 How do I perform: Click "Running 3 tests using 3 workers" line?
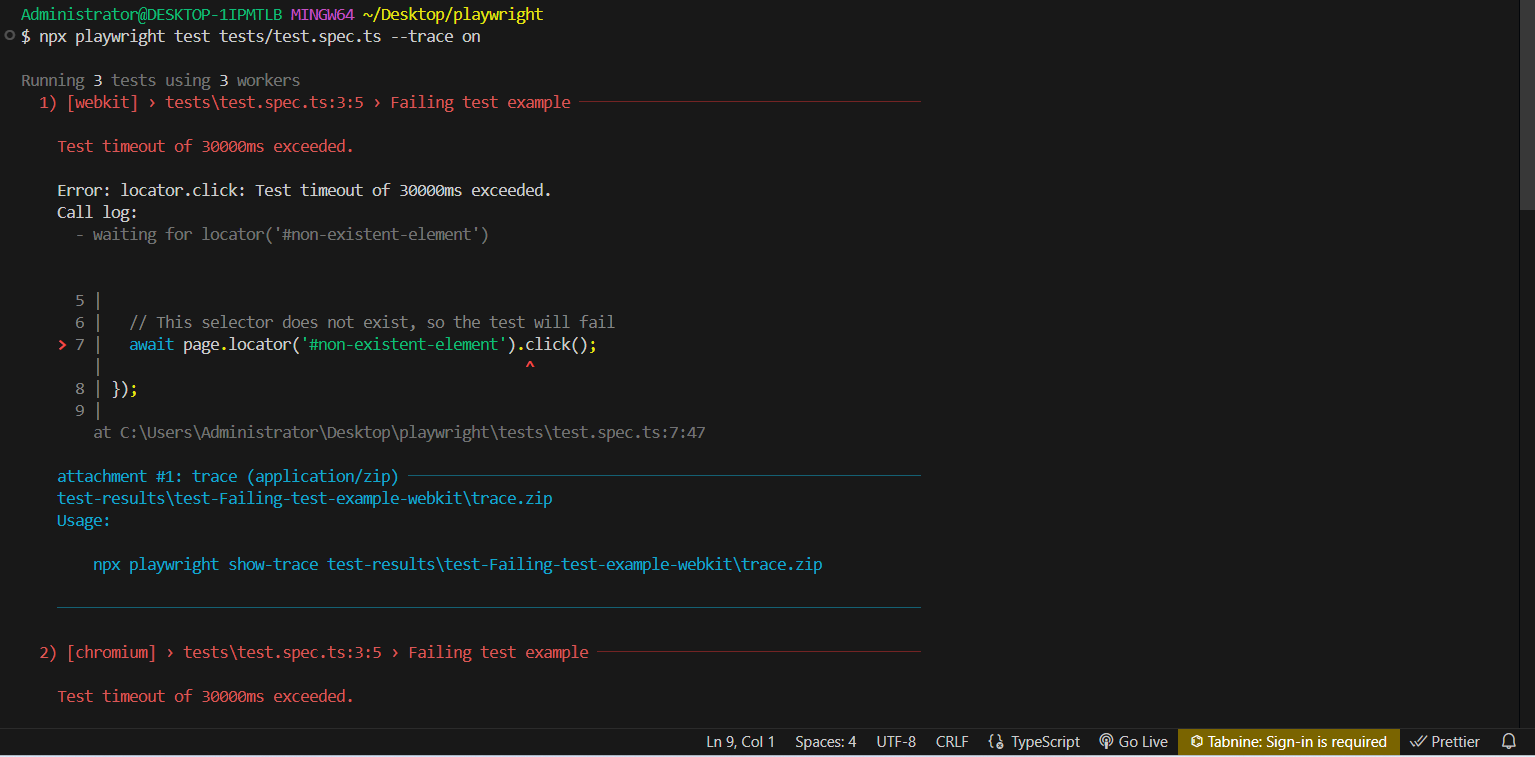point(160,80)
